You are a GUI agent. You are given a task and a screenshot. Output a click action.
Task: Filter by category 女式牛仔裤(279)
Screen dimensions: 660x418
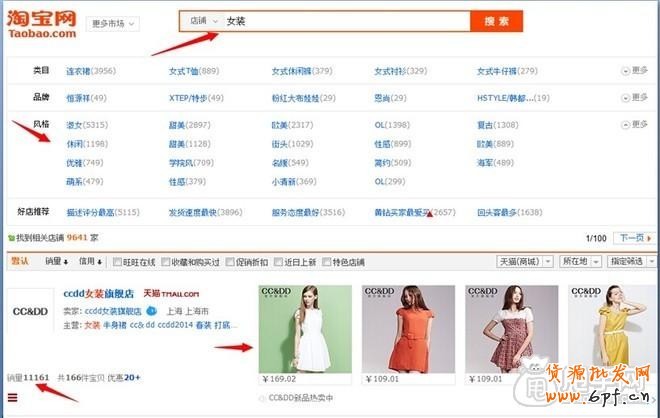(x=507, y=71)
